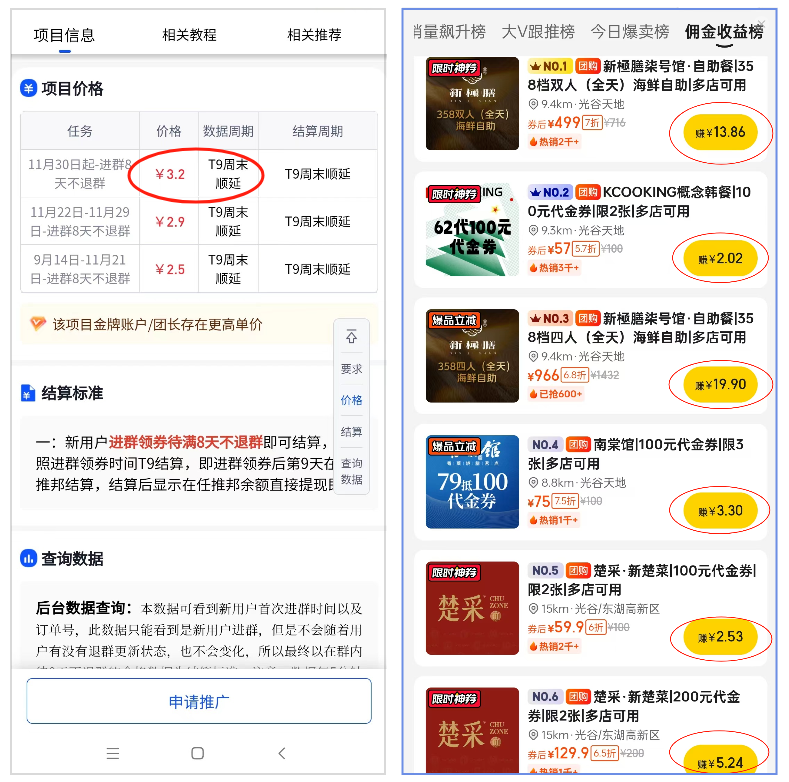Image resolution: width=789 pixels, height=782 pixels.
Task: Click the document icon beside 结算标准
Action: pyautogui.click(x=28, y=393)
